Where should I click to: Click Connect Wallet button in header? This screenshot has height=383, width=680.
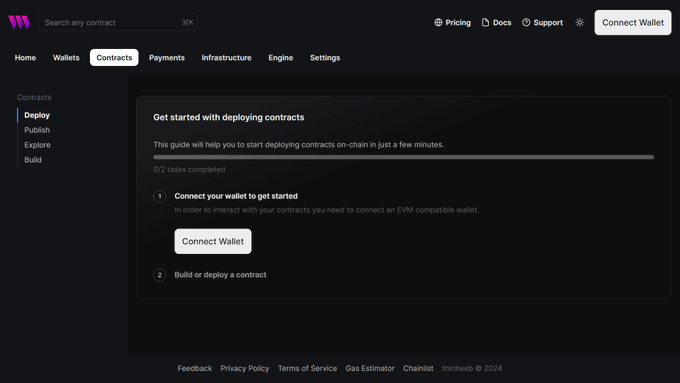click(x=633, y=23)
